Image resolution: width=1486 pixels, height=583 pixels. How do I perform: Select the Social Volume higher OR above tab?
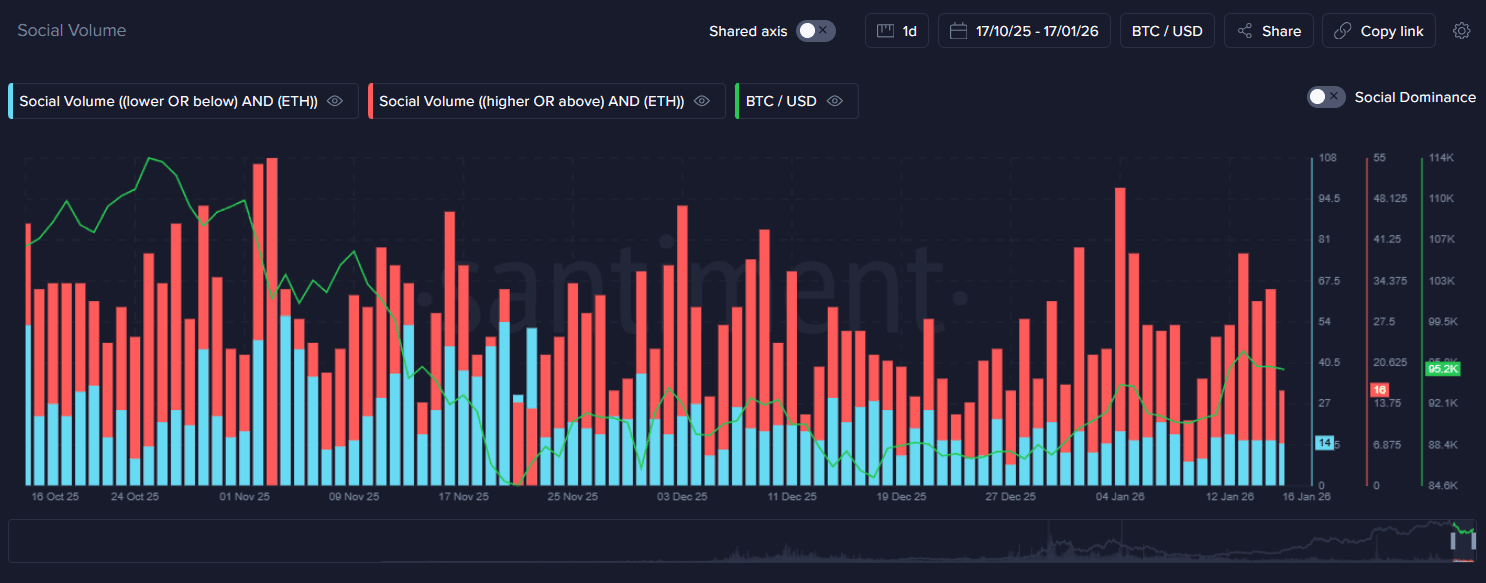[531, 101]
